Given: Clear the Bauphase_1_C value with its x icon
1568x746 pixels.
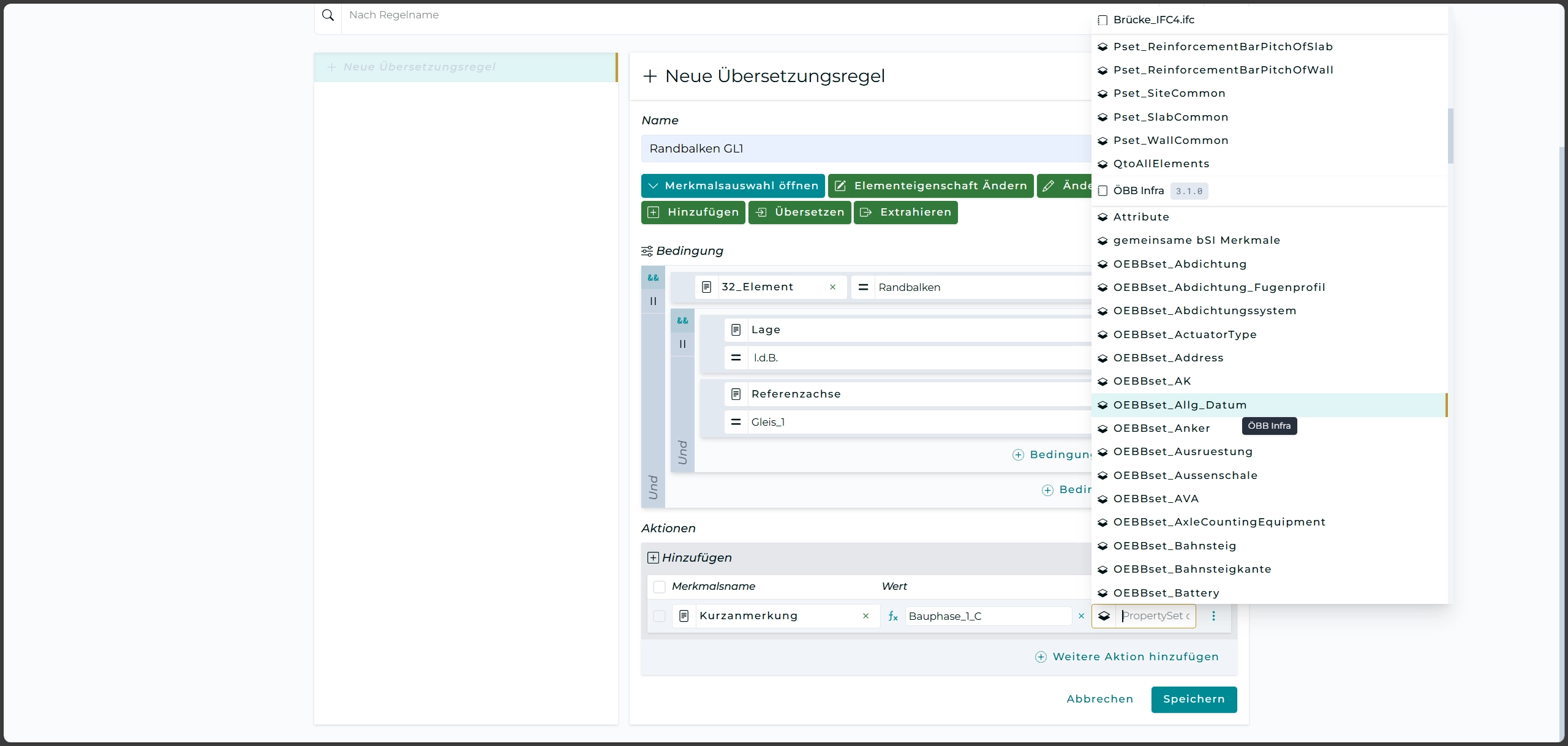Looking at the screenshot, I should 1081,616.
